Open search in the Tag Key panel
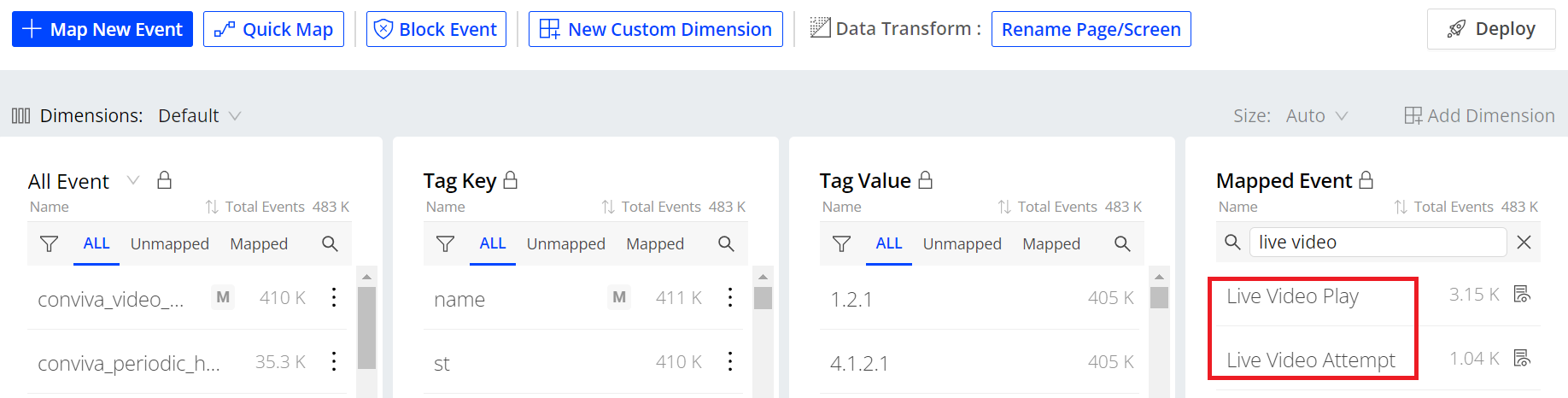The height and width of the screenshot is (398, 1568). pyautogui.click(x=726, y=244)
